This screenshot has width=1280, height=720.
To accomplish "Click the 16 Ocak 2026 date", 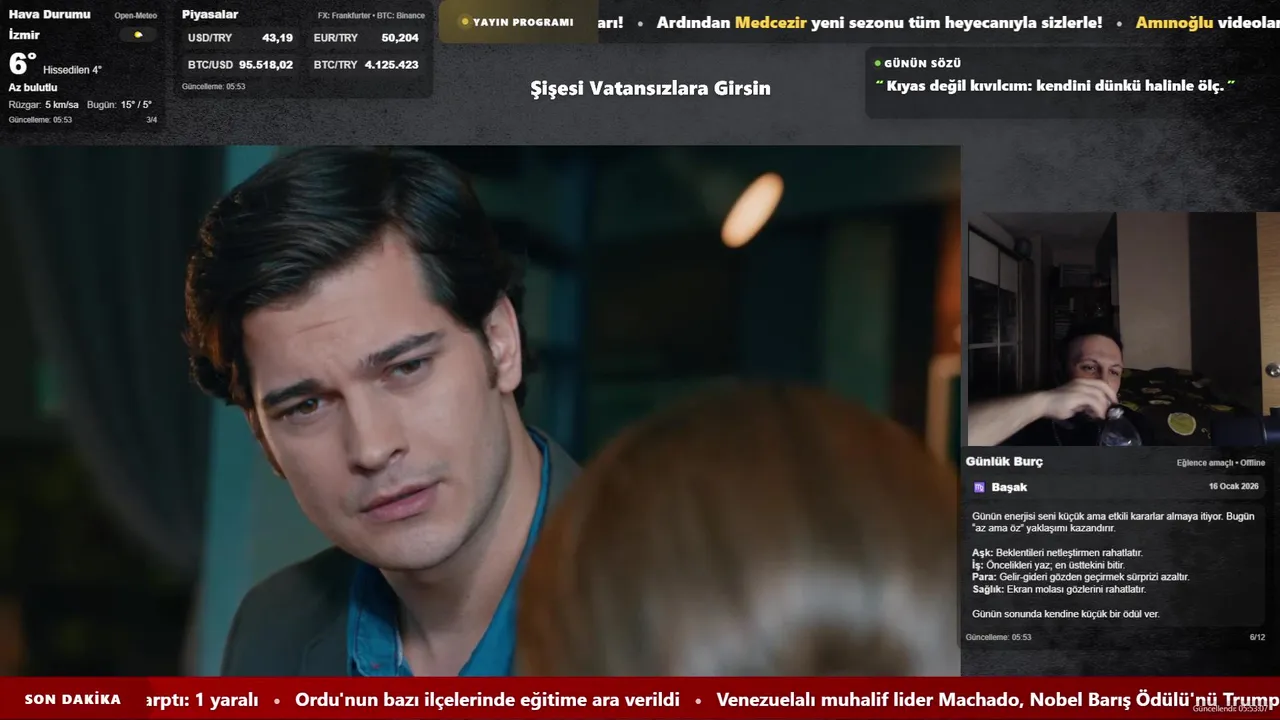I will coord(1234,486).
